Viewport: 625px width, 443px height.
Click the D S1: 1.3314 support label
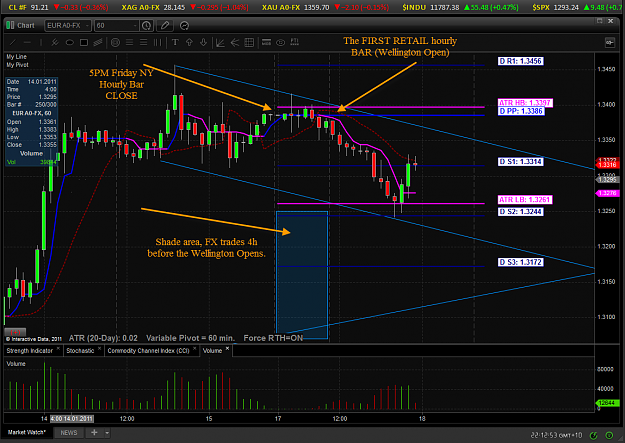pos(521,161)
